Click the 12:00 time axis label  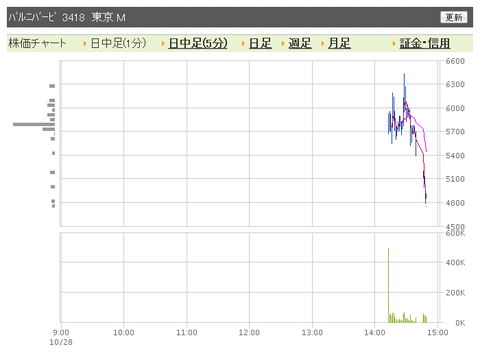[x=249, y=332]
